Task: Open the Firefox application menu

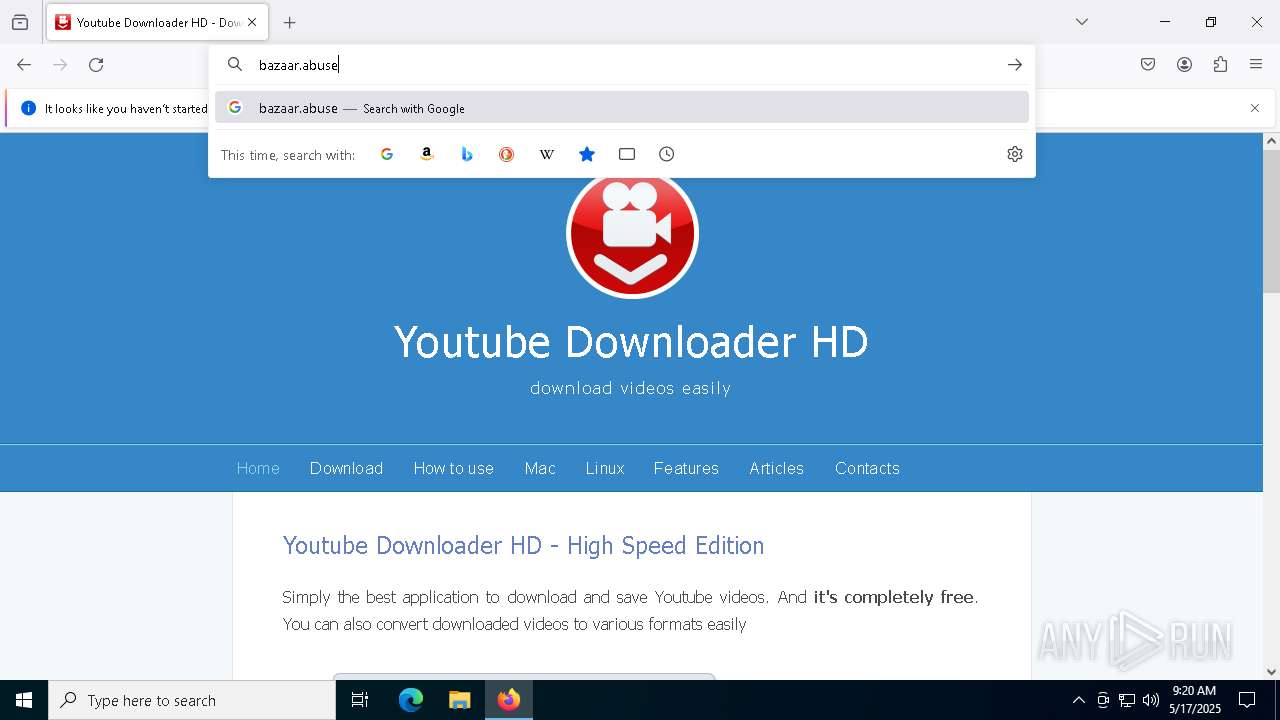Action: click(x=1256, y=65)
